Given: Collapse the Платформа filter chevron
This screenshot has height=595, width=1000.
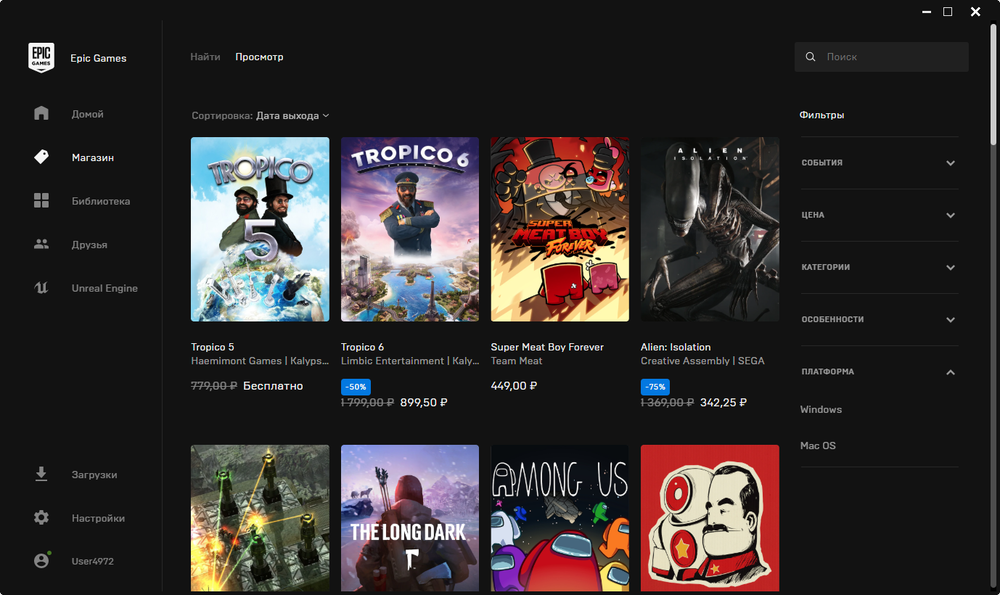Looking at the screenshot, I should point(950,372).
